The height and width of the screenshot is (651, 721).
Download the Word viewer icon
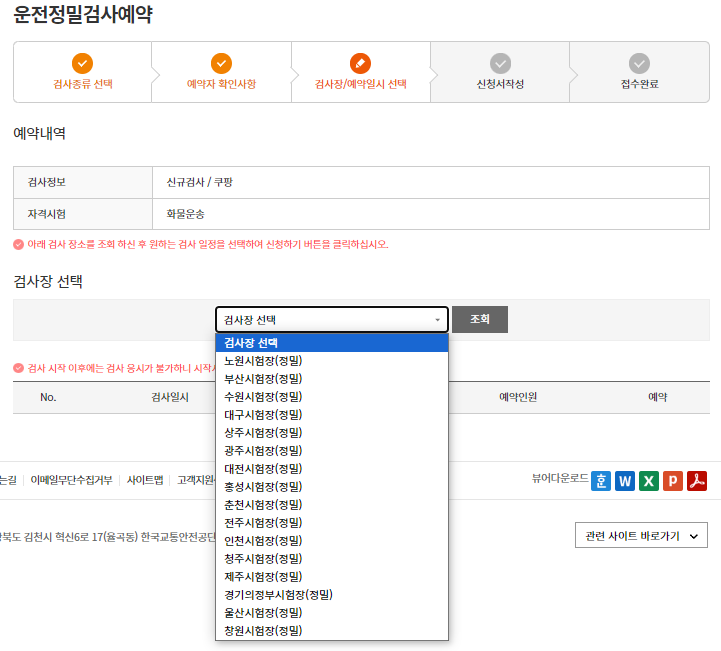(x=625, y=481)
